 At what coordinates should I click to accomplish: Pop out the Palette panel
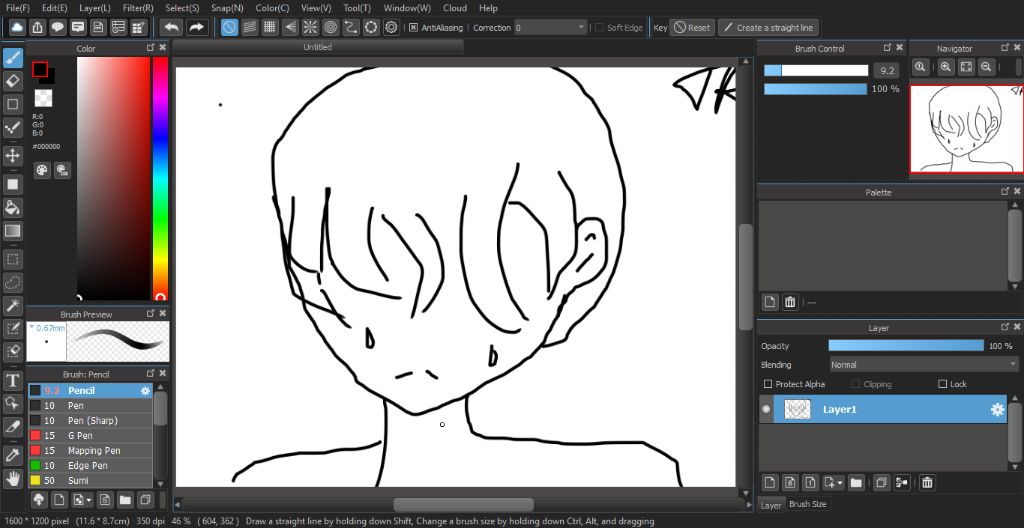(x=1004, y=191)
